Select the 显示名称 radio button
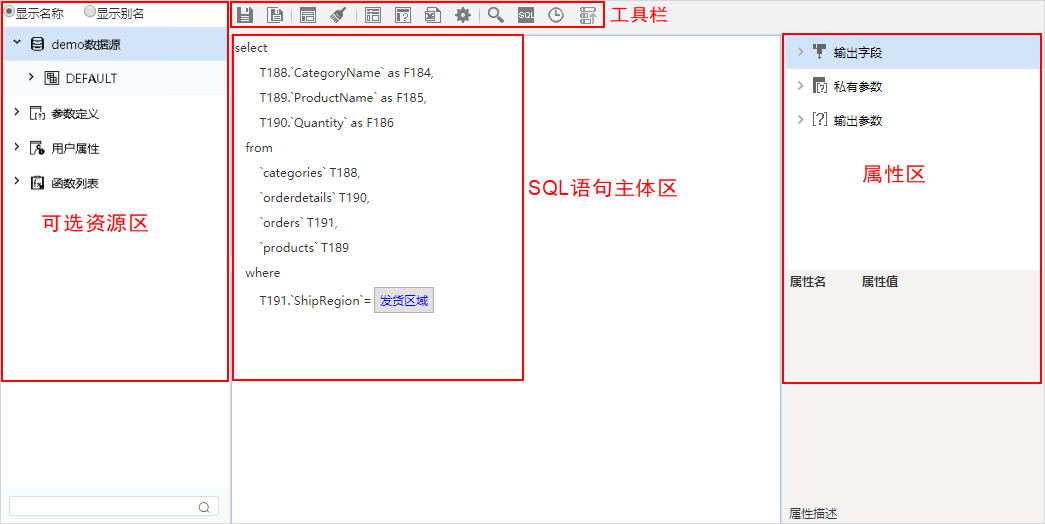The image size is (1045, 524). pos(9,12)
